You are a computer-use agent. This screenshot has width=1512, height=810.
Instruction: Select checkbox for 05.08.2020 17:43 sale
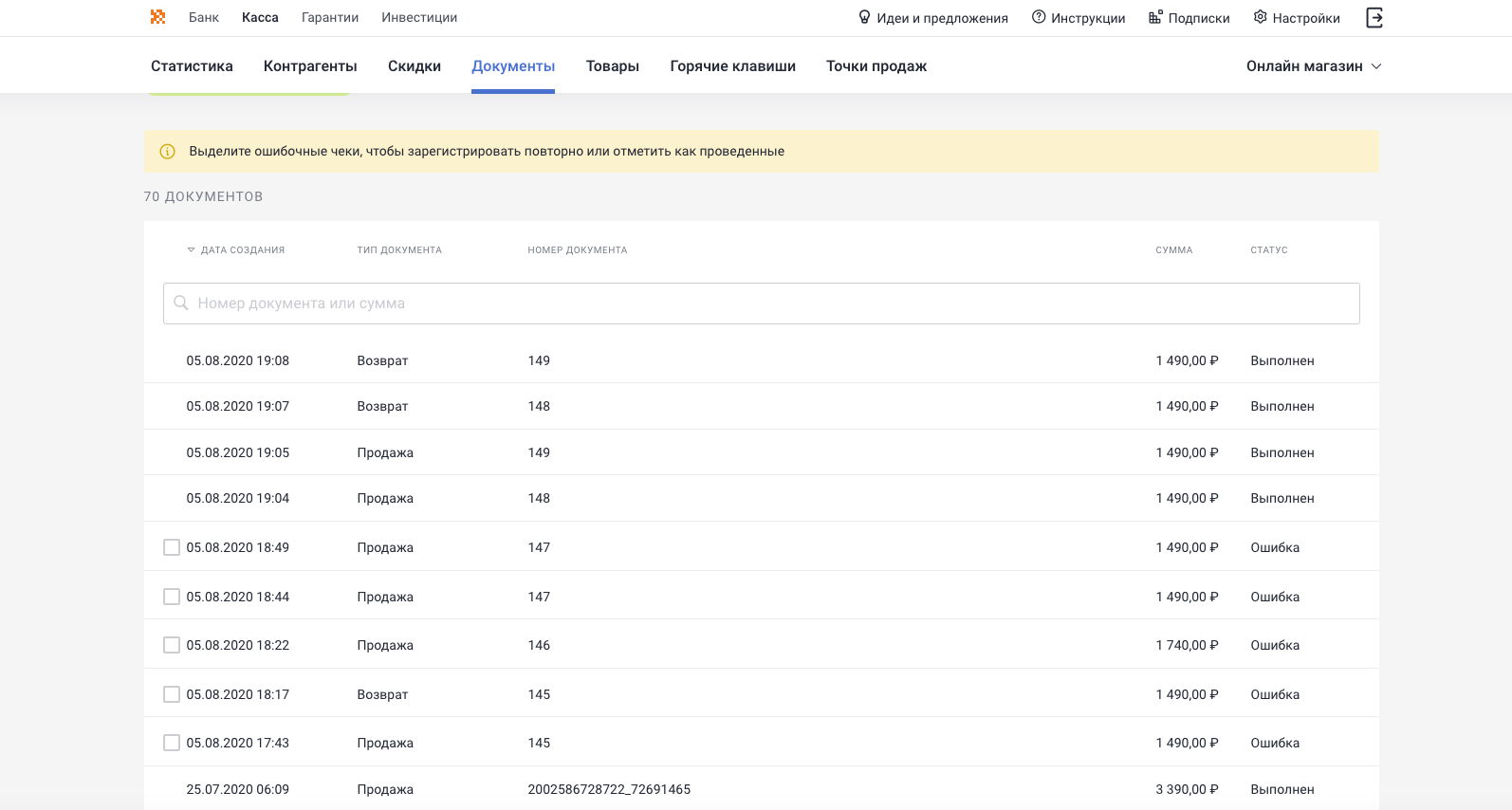pyautogui.click(x=172, y=743)
